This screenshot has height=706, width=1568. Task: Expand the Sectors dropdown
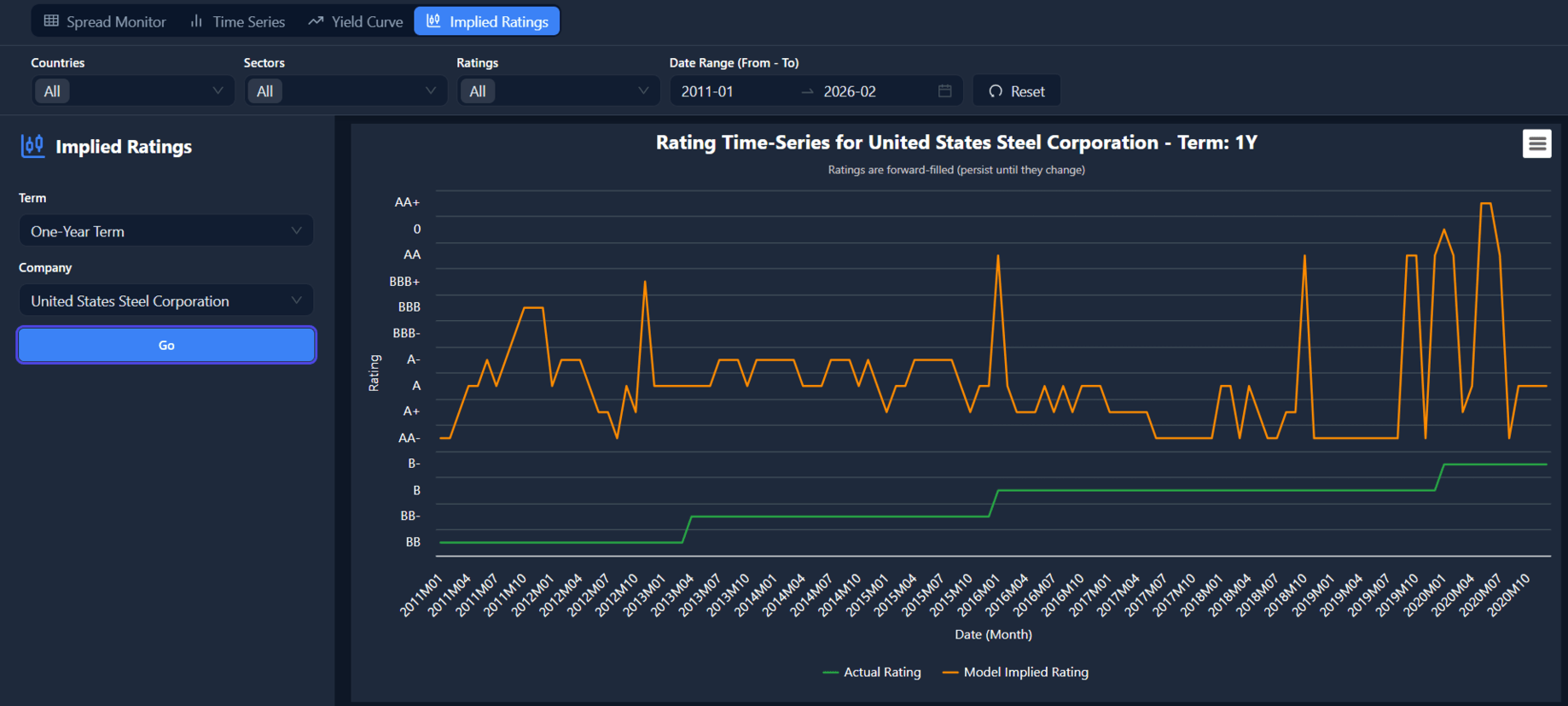pyautogui.click(x=346, y=91)
